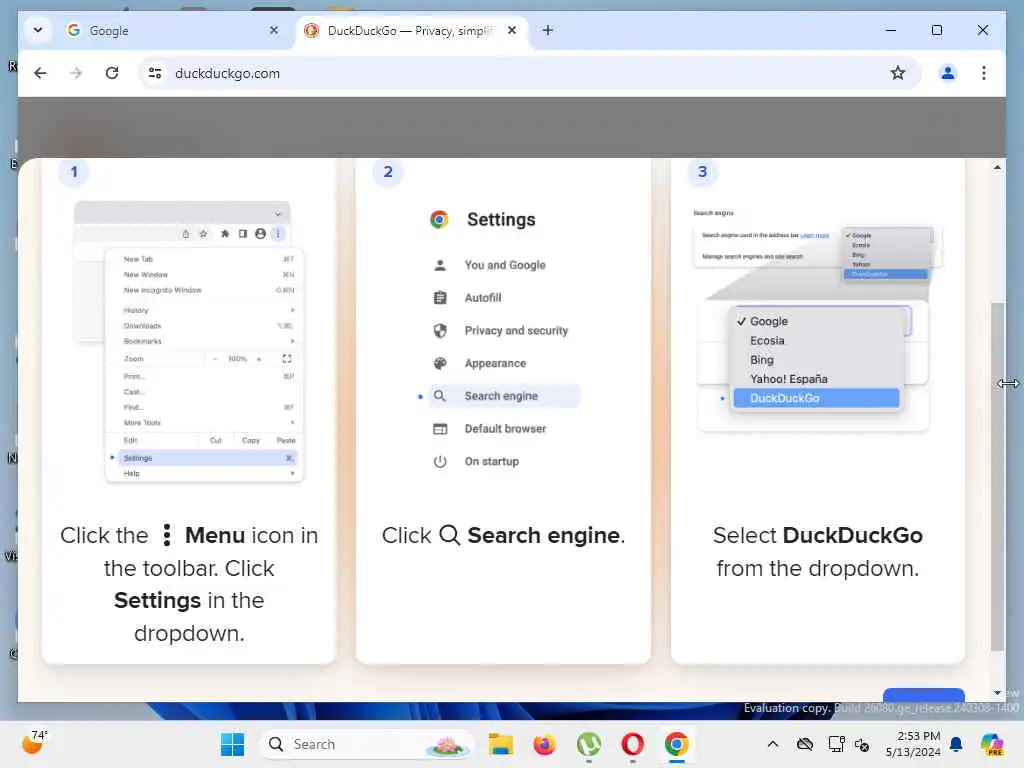Open a new tab with the plus button

pos(548,30)
